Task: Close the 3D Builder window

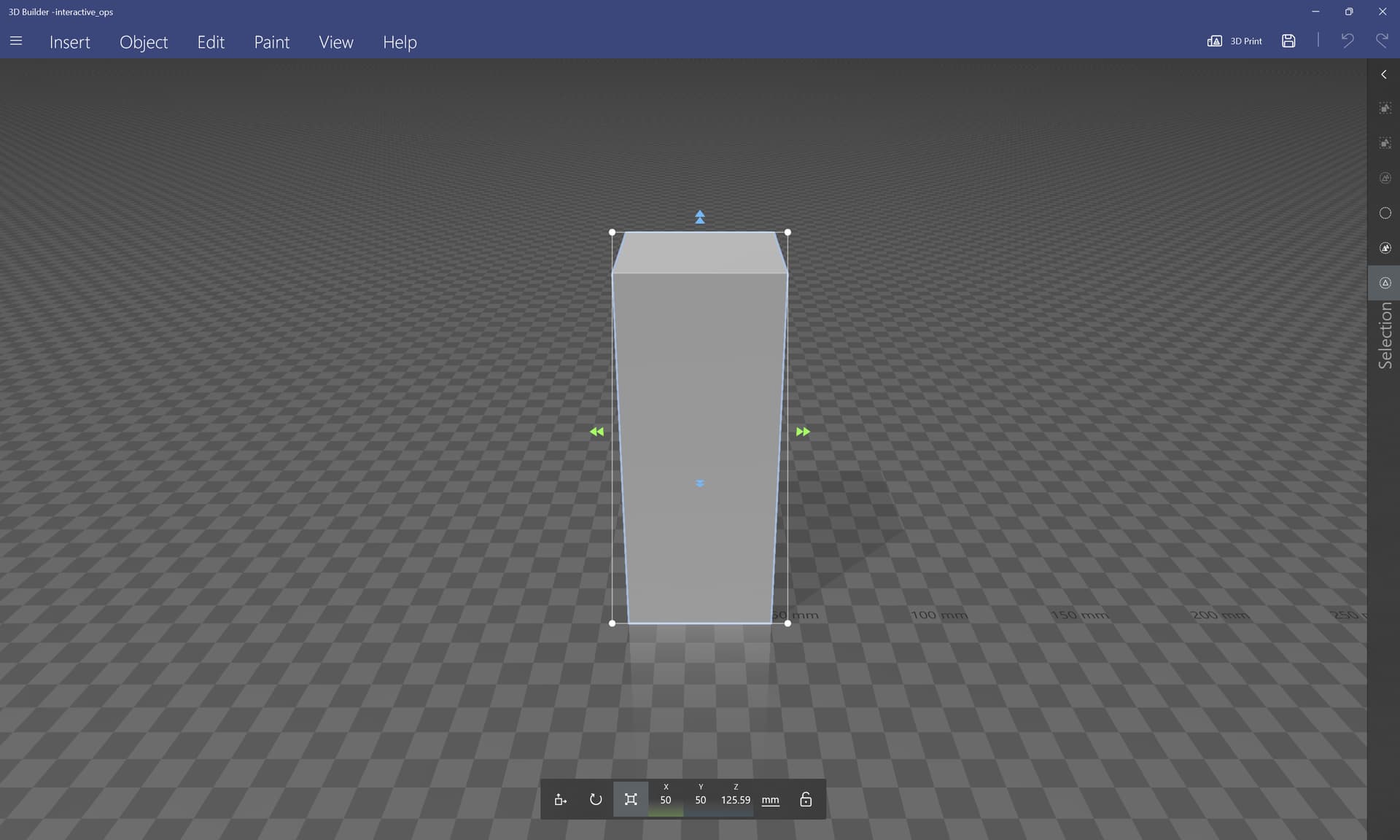Action: pyautogui.click(x=1382, y=12)
